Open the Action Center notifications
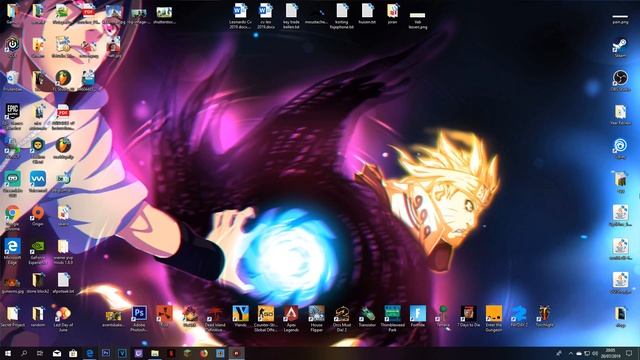This screenshot has width=640, height=360. (x=629, y=353)
